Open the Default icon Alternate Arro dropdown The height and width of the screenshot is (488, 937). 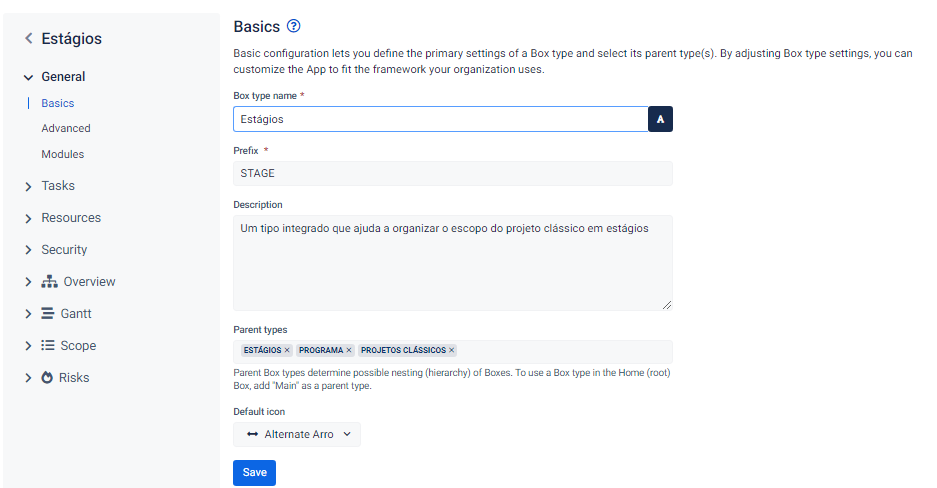[x=297, y=434]
